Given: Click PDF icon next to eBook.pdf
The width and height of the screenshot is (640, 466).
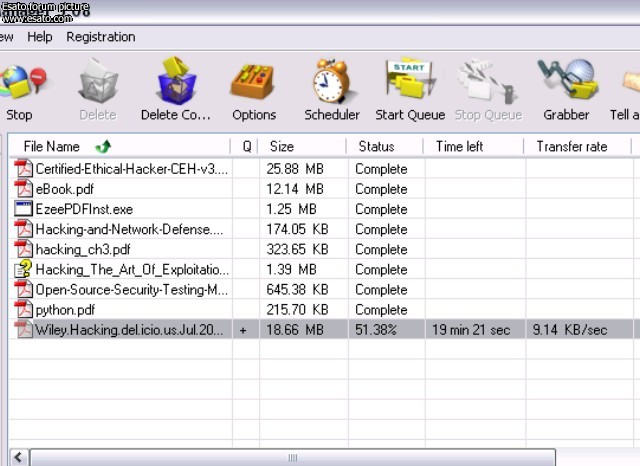Looking at the screenshot, I should click(x=24, y=189).
